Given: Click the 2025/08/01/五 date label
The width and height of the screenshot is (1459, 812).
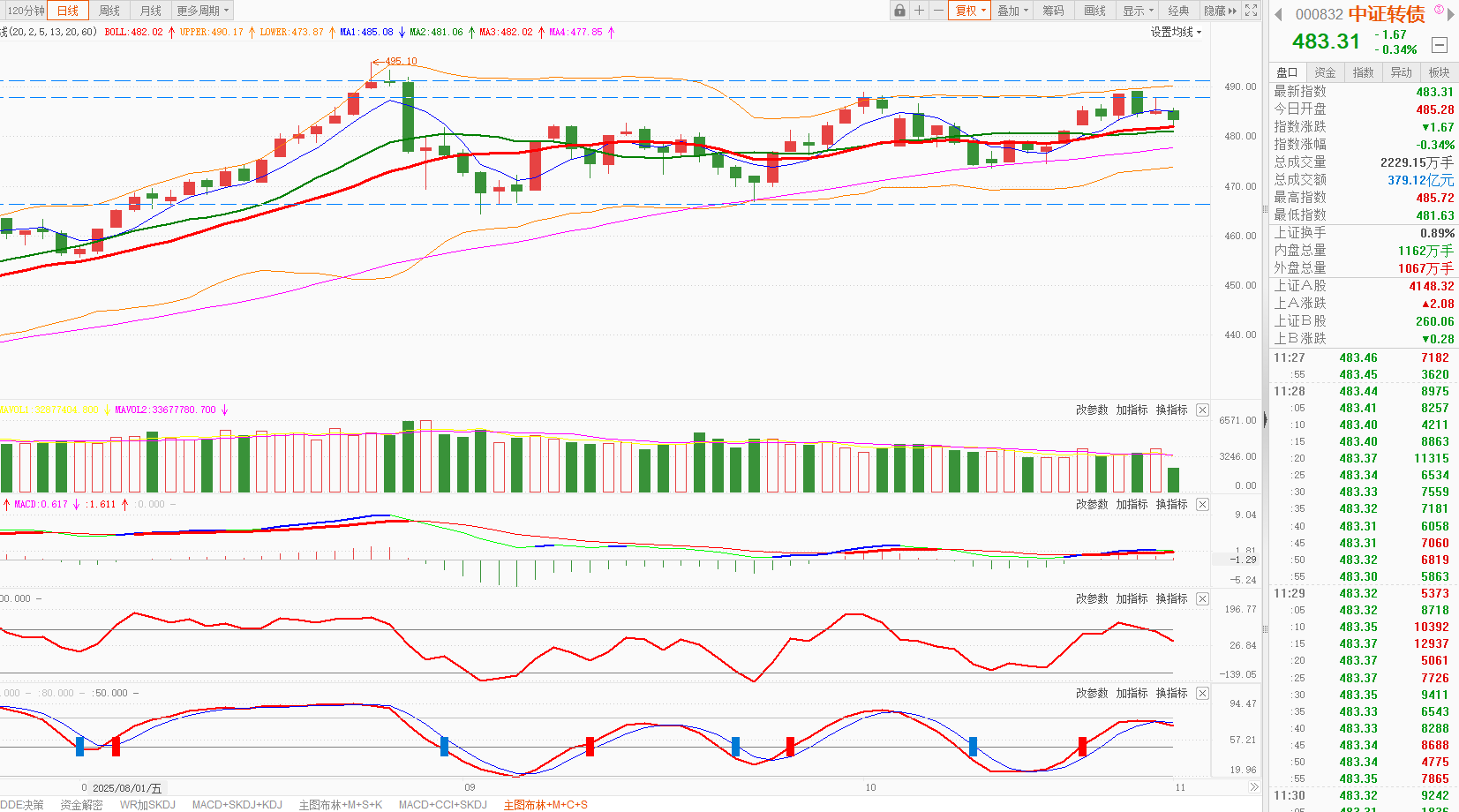Looking at the screenshot, I should 127,787.
